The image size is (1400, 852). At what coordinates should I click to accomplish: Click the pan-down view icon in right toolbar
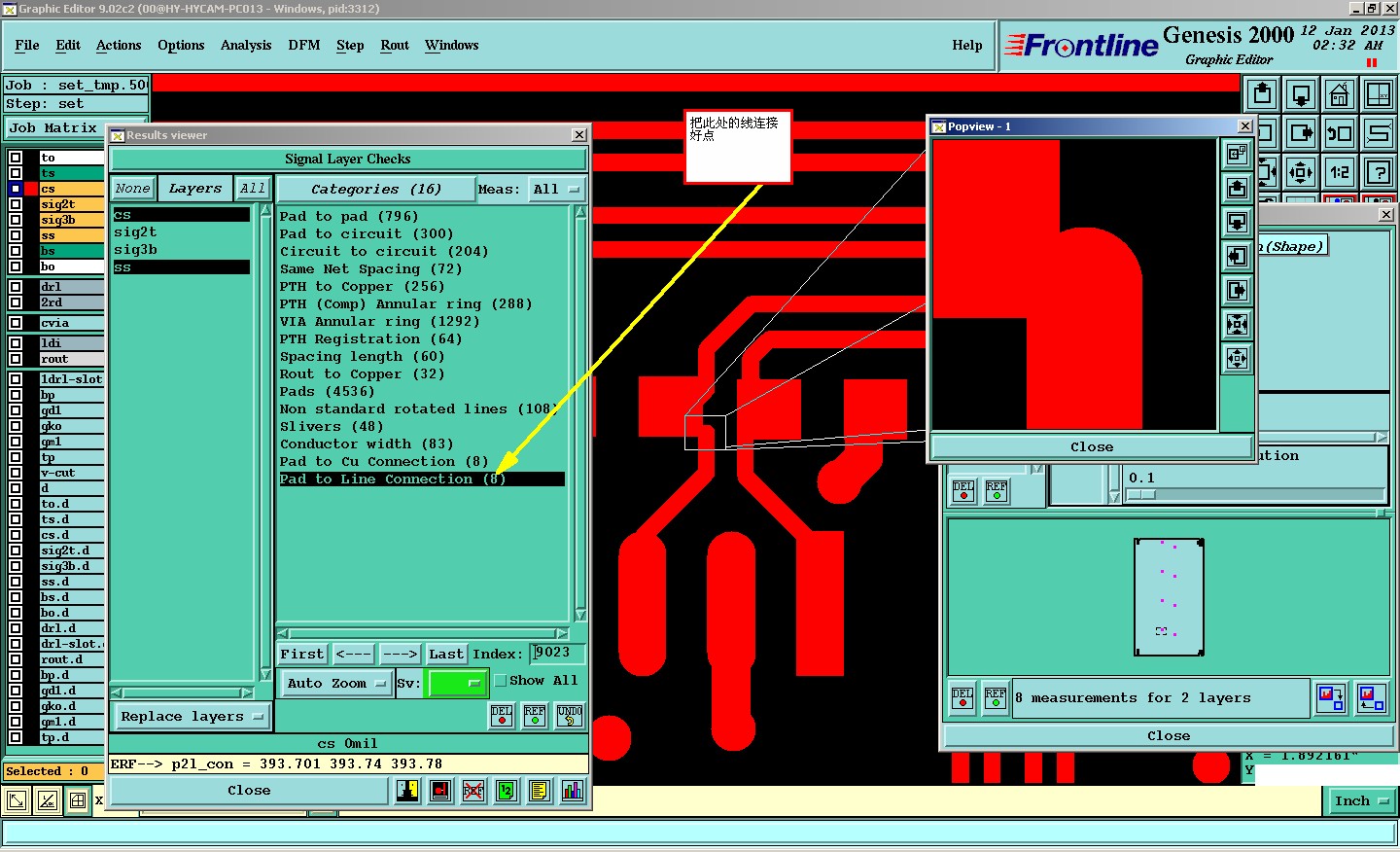pyautogui.click(x=1301, y=94)
